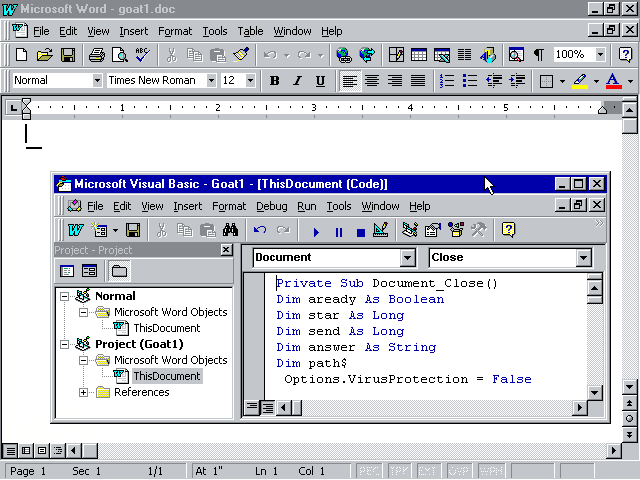Image resolution: width=640 pixels, height=480 pixels.
Task: Open Print Preview in Word toolbar
Action: (120, 55)
